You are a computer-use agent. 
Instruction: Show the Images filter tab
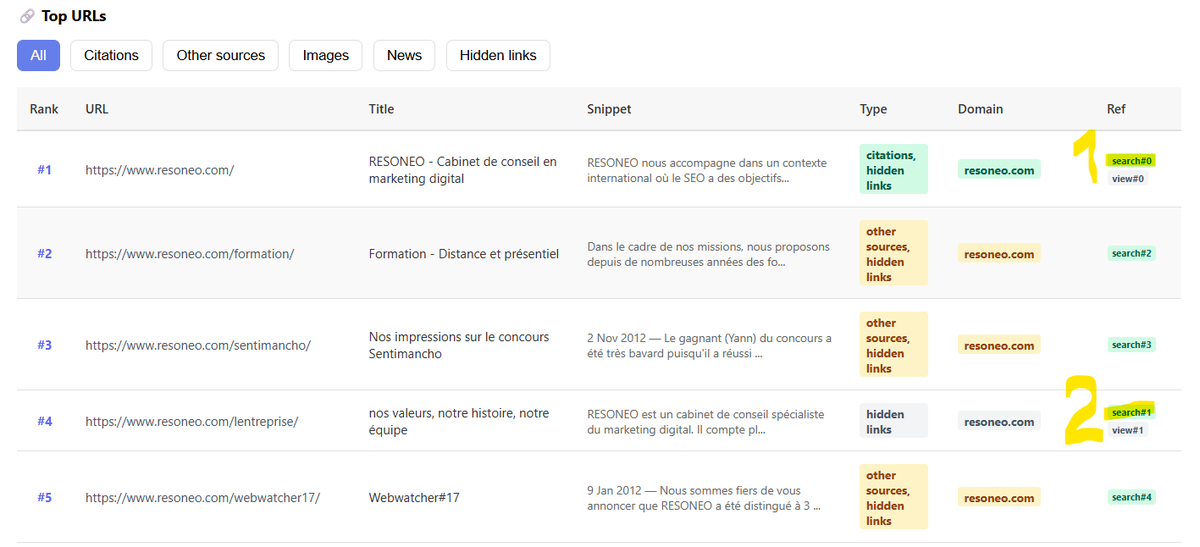point(326,56)
